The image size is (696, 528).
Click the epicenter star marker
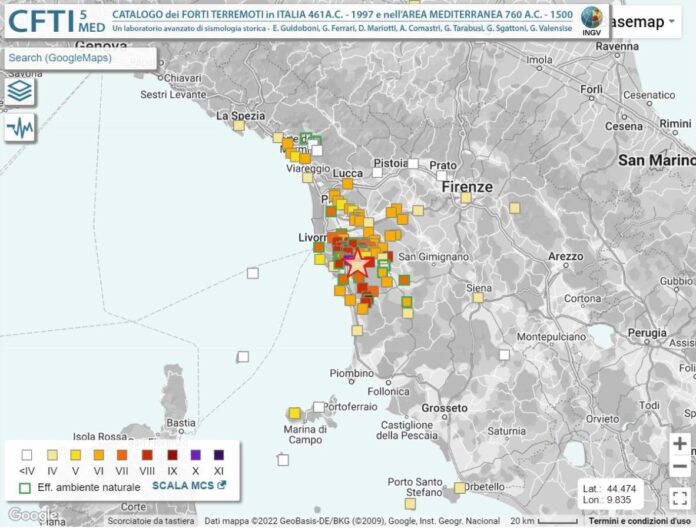pos(357,263)
